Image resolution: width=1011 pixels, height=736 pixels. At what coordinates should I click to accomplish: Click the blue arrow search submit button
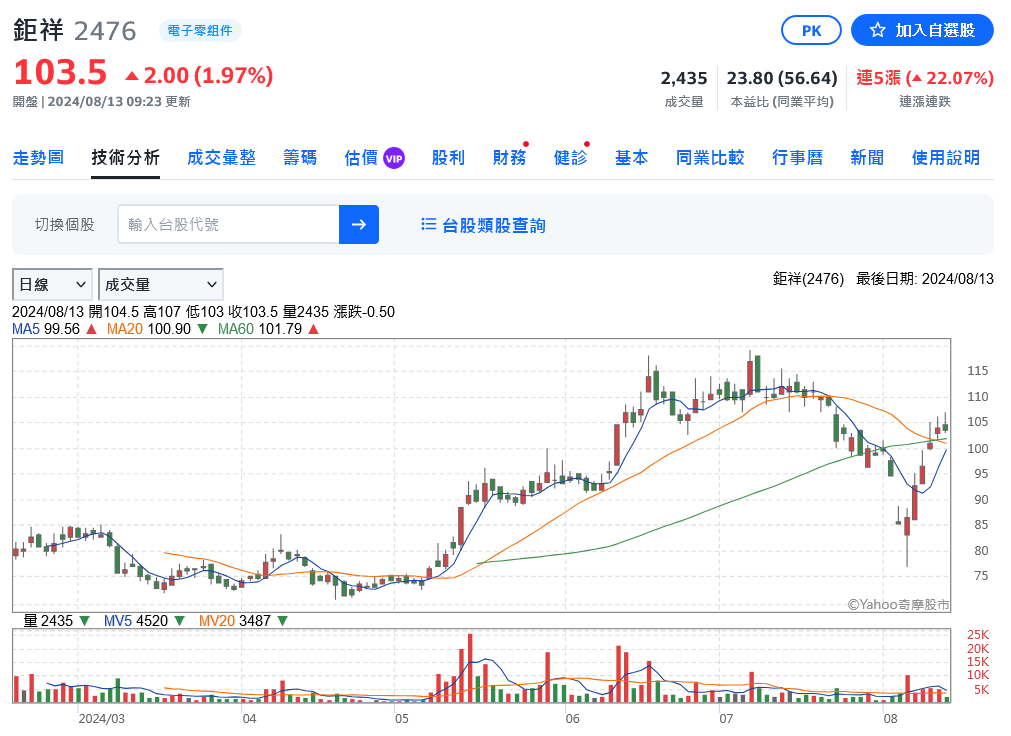(359, 224)
